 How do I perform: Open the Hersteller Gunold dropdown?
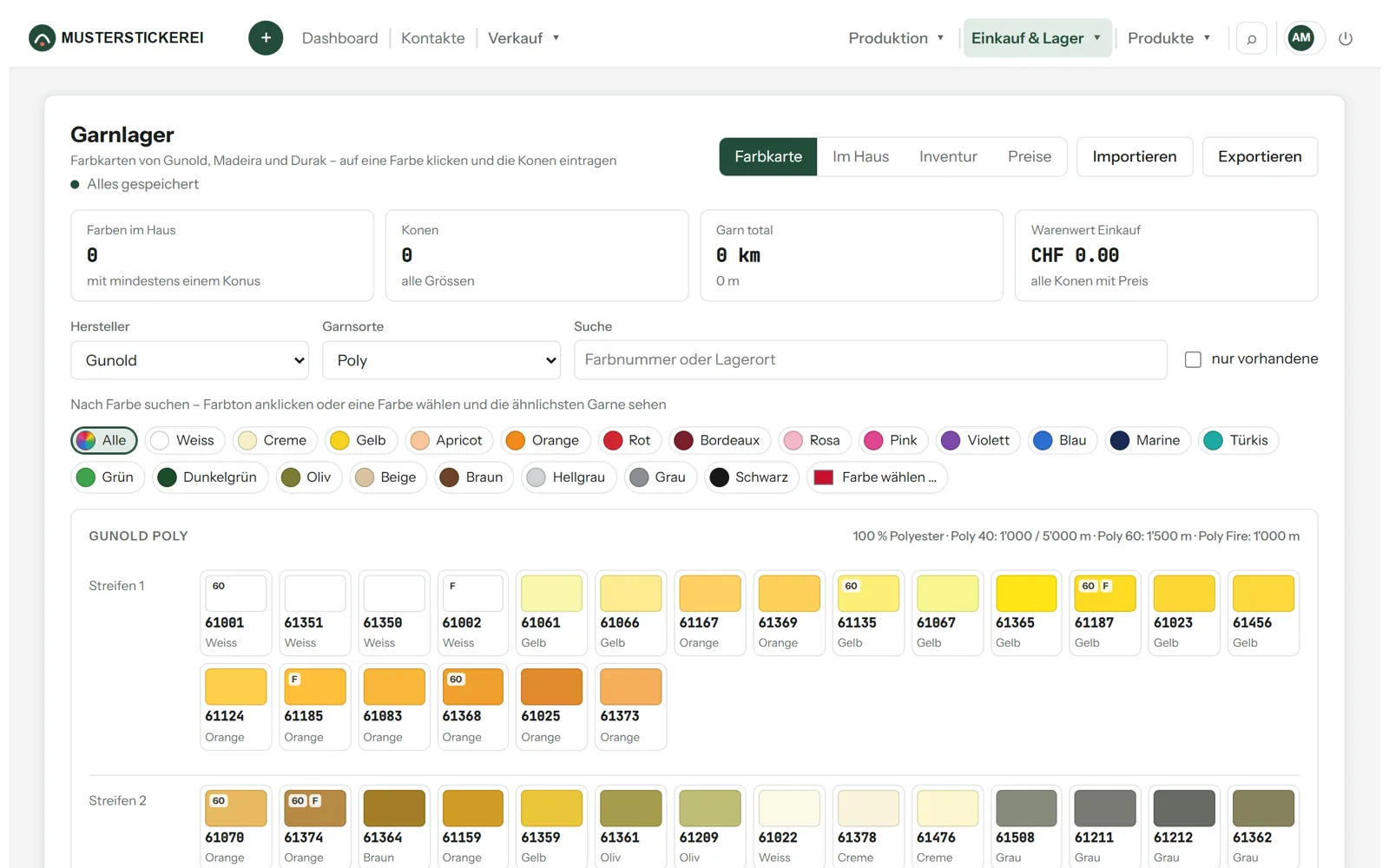coord(190,360)
